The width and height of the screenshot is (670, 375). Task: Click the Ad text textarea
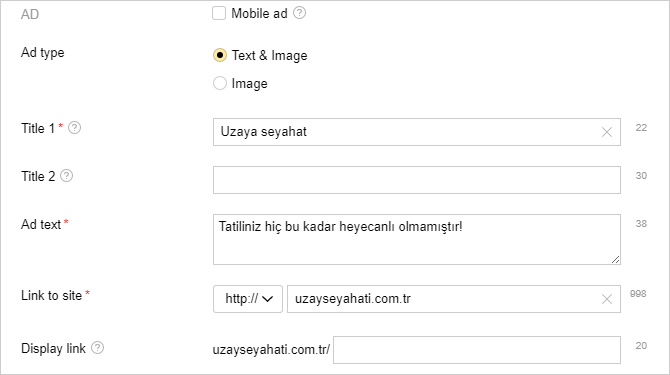coord(417,240)
